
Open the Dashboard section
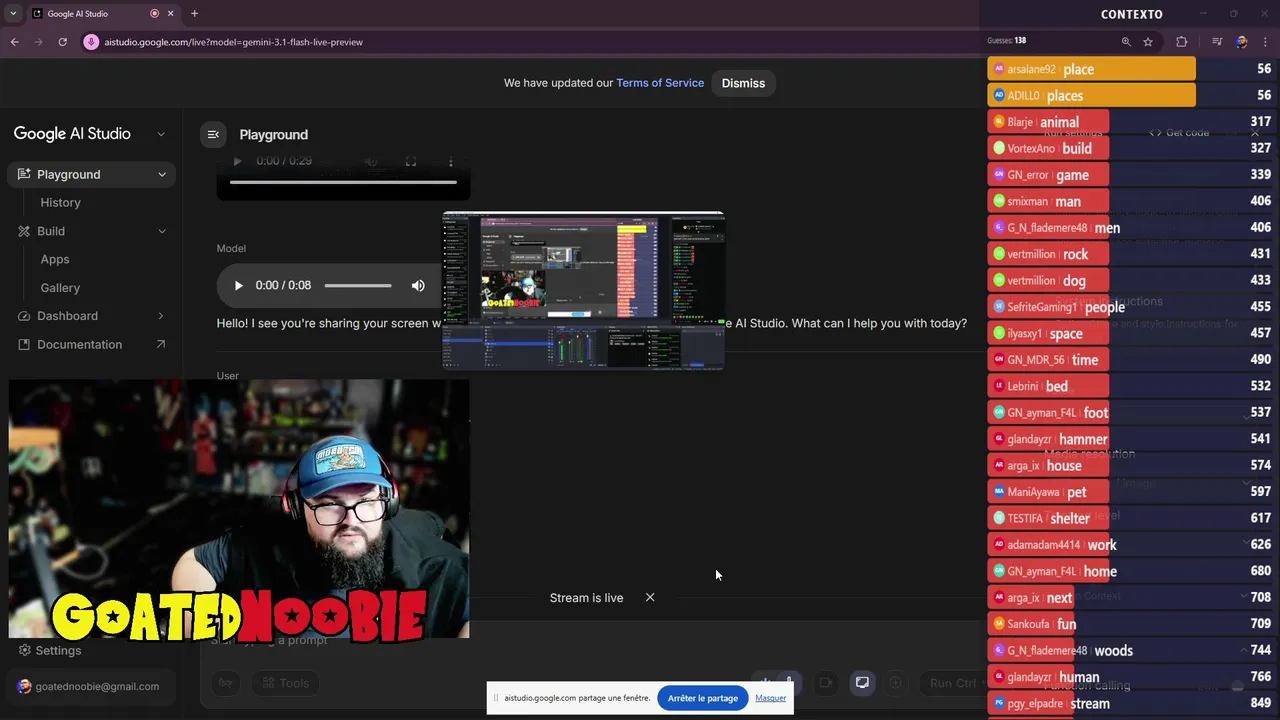pyautogui.click(x=67, y=316)
